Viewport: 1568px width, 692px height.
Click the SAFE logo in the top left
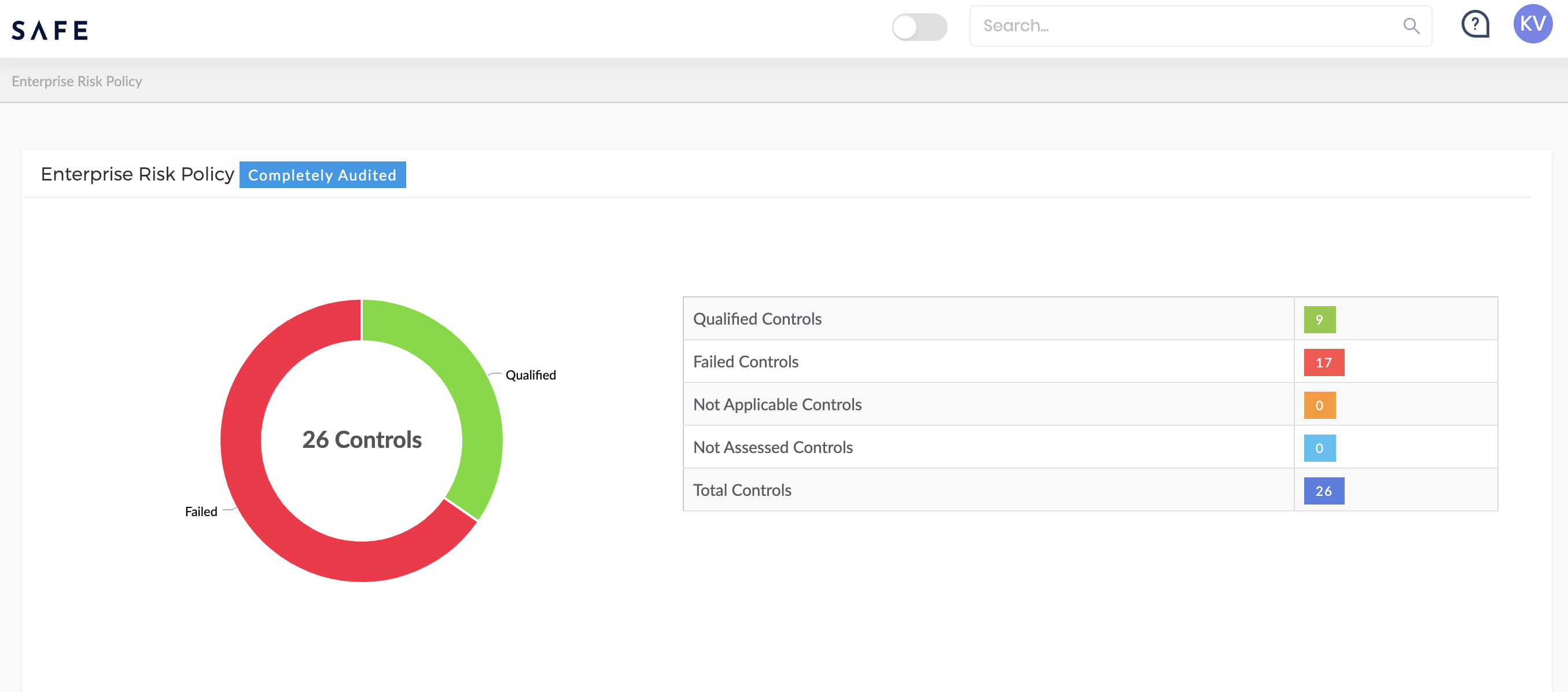pos(50,29)
